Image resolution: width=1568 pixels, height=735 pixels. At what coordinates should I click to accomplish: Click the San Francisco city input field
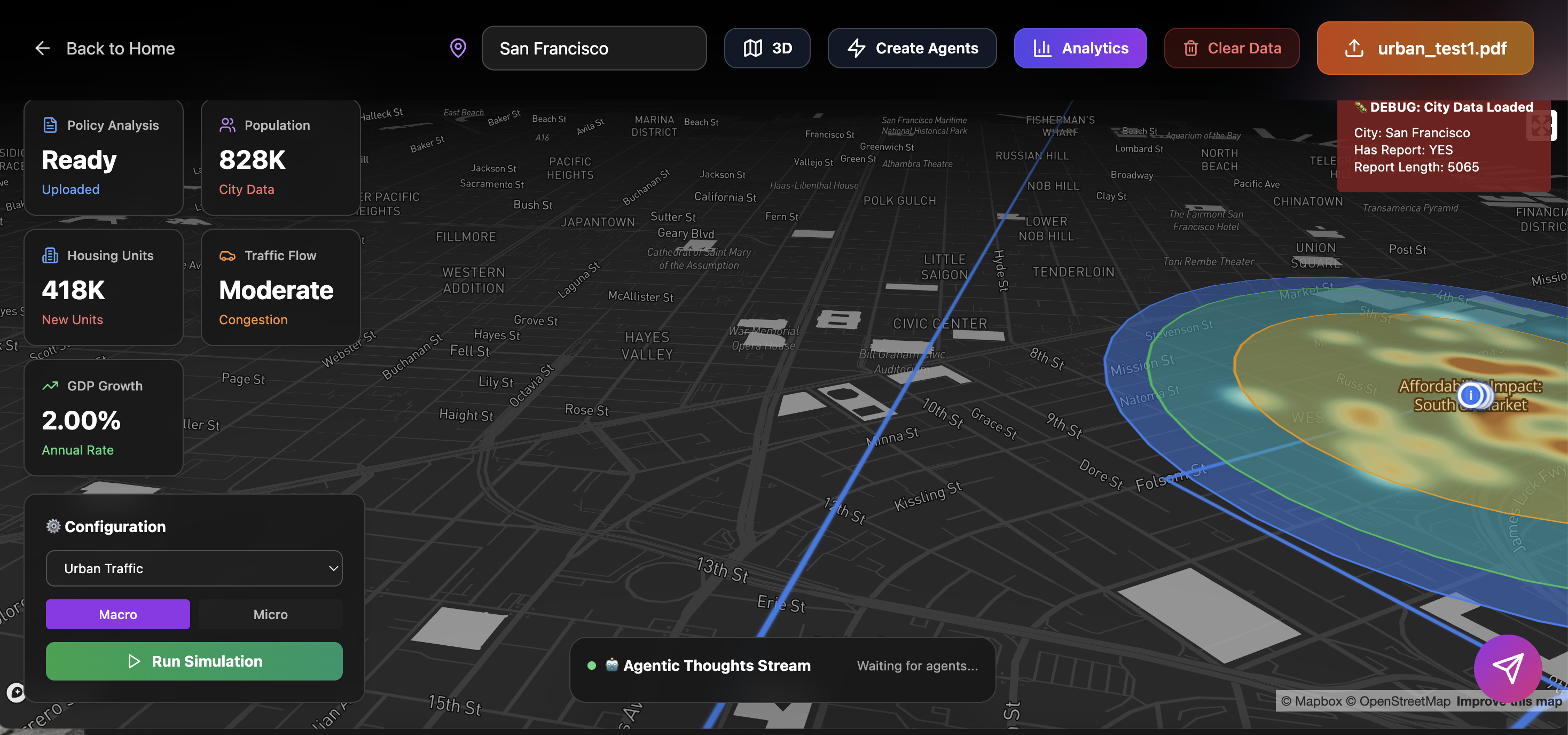pyautogui.click(x=593, y=48)
